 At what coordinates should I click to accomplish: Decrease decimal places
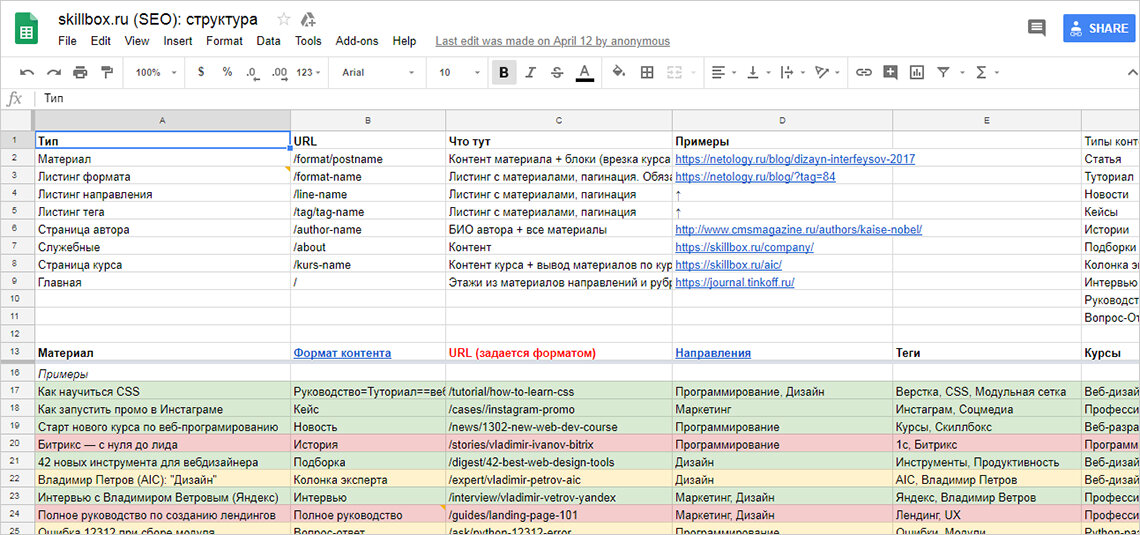pos(252,73)
